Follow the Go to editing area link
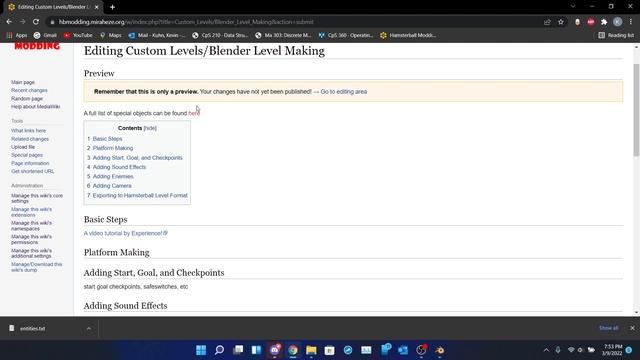Image resolution: width=640 pixels, height=360 pixels. point(344,92)
